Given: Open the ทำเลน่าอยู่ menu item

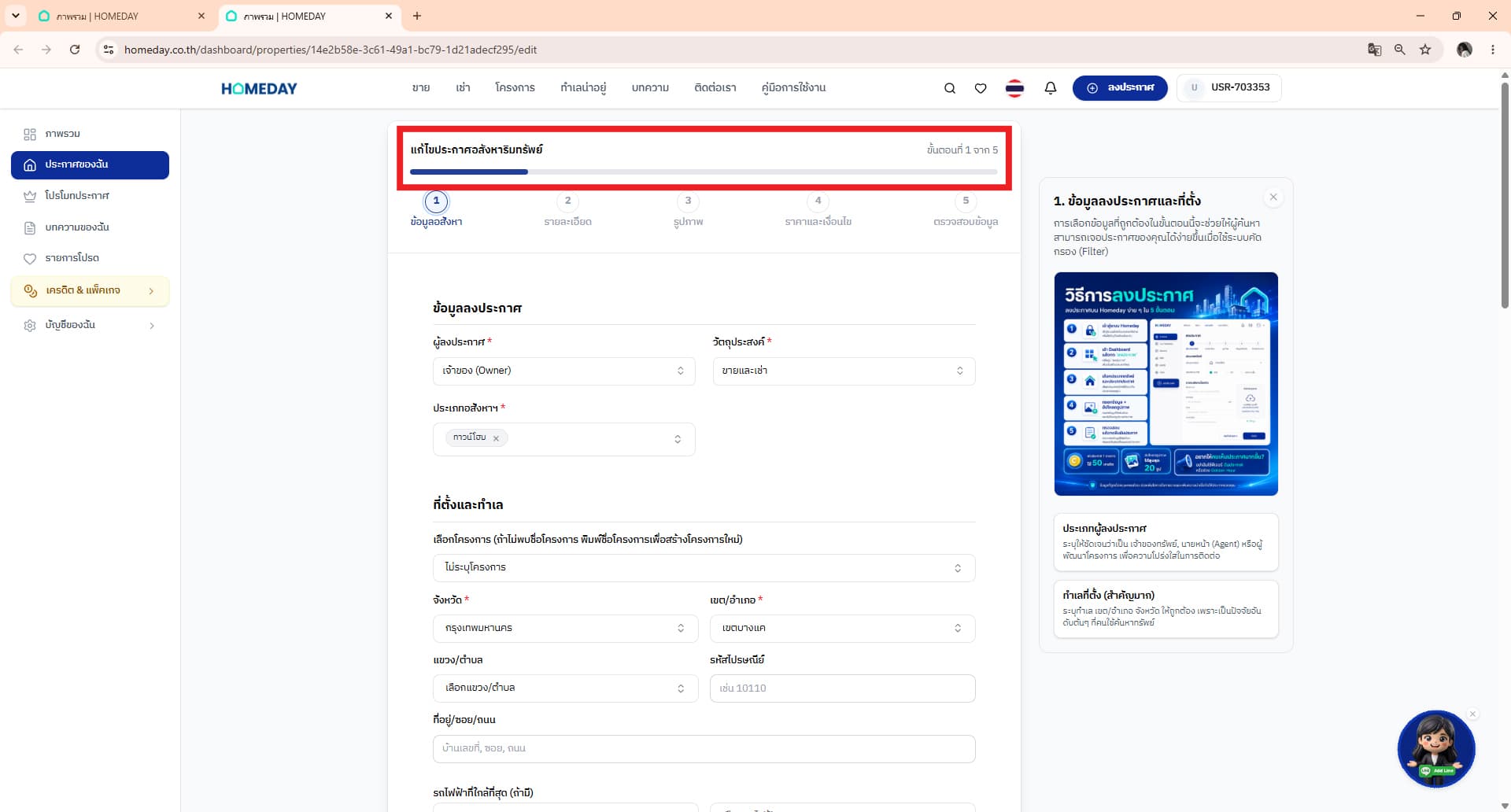Looking at the screenshot, I should coord(583,87).
